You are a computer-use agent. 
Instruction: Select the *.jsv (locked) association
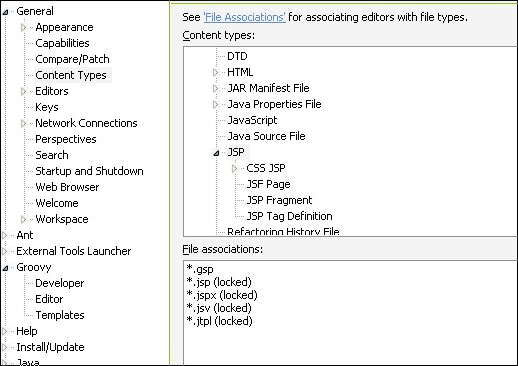pos(219,308)
